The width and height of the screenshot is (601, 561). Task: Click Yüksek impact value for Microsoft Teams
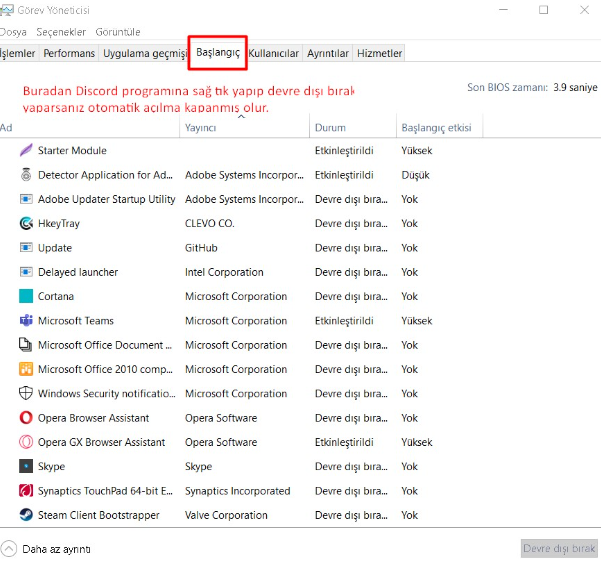point(417,320)
